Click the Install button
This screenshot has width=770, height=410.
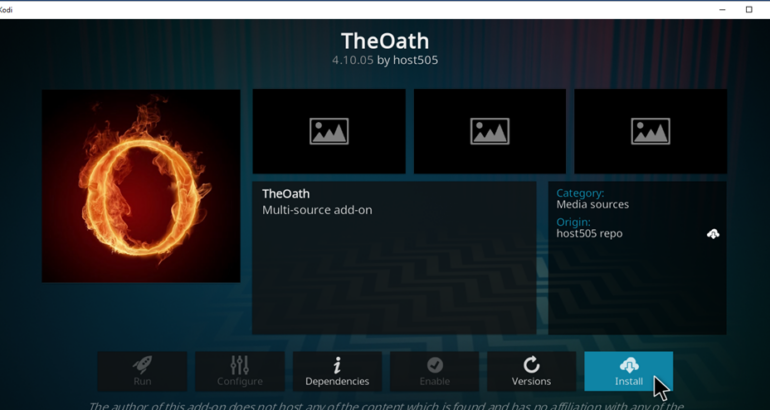[629, 371]
